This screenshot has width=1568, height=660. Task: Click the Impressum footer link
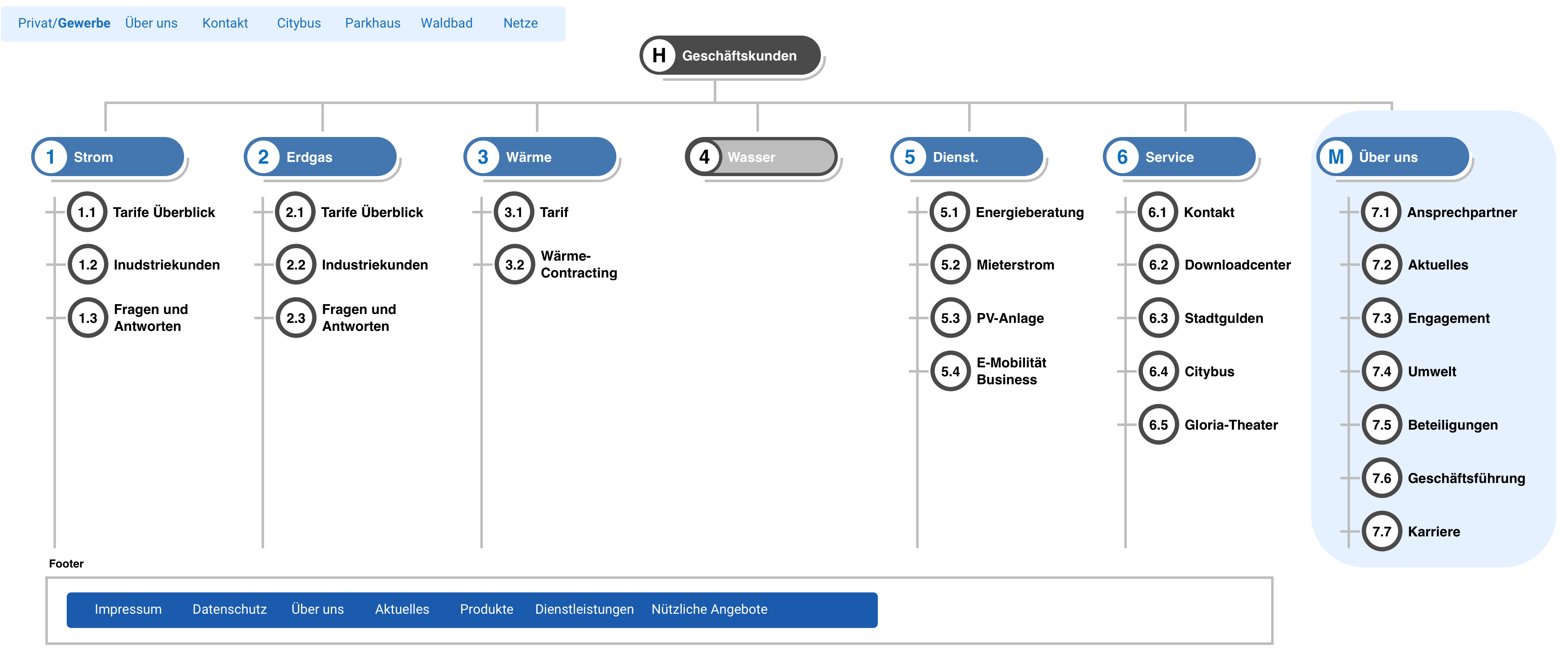point(128,609)
